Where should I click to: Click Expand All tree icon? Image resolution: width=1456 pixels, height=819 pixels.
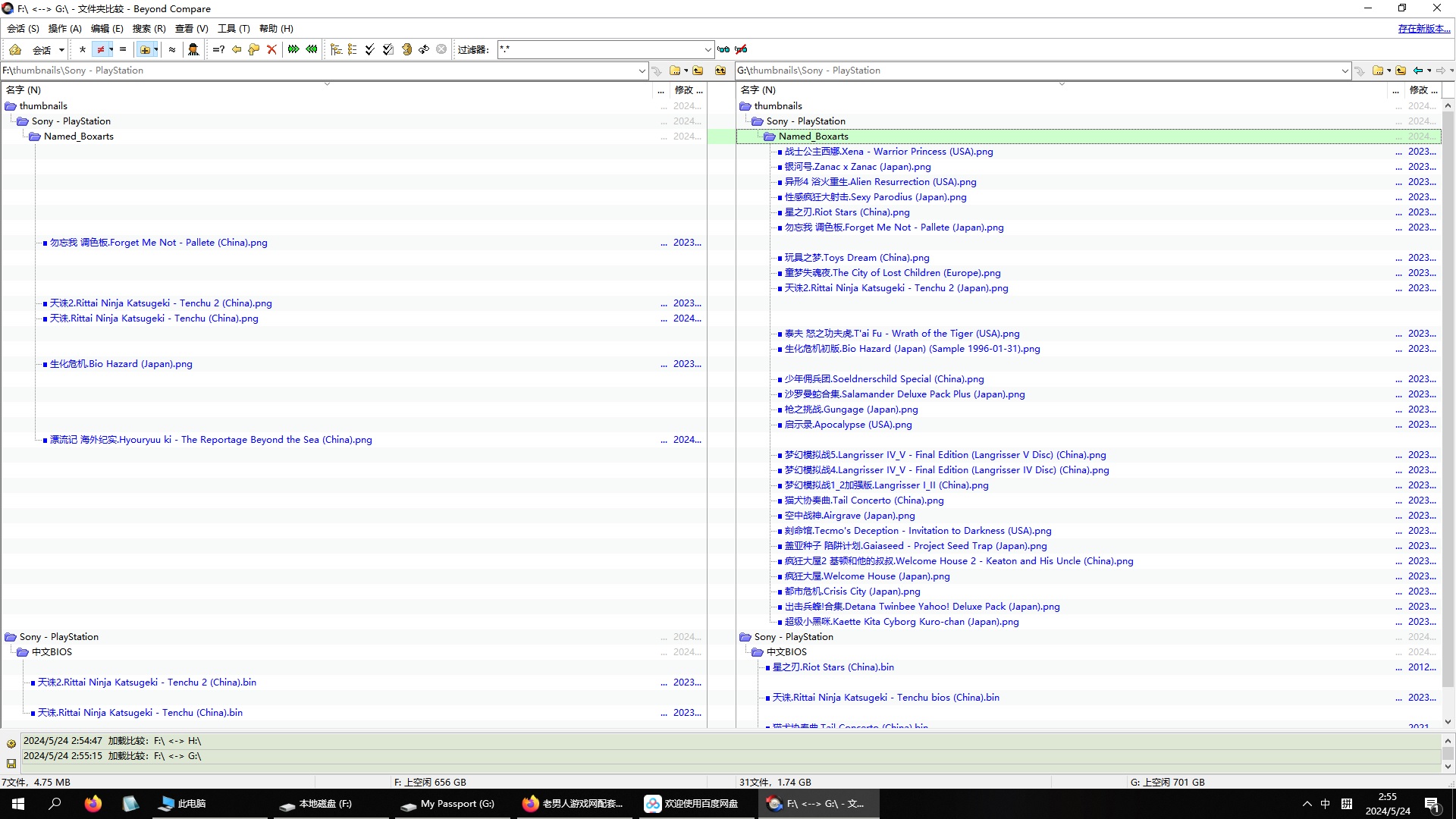[x=336, y=49]
